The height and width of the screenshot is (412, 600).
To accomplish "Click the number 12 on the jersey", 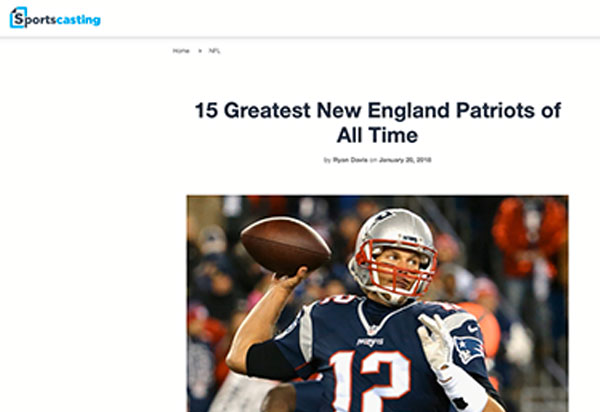I will click(370, 379).
